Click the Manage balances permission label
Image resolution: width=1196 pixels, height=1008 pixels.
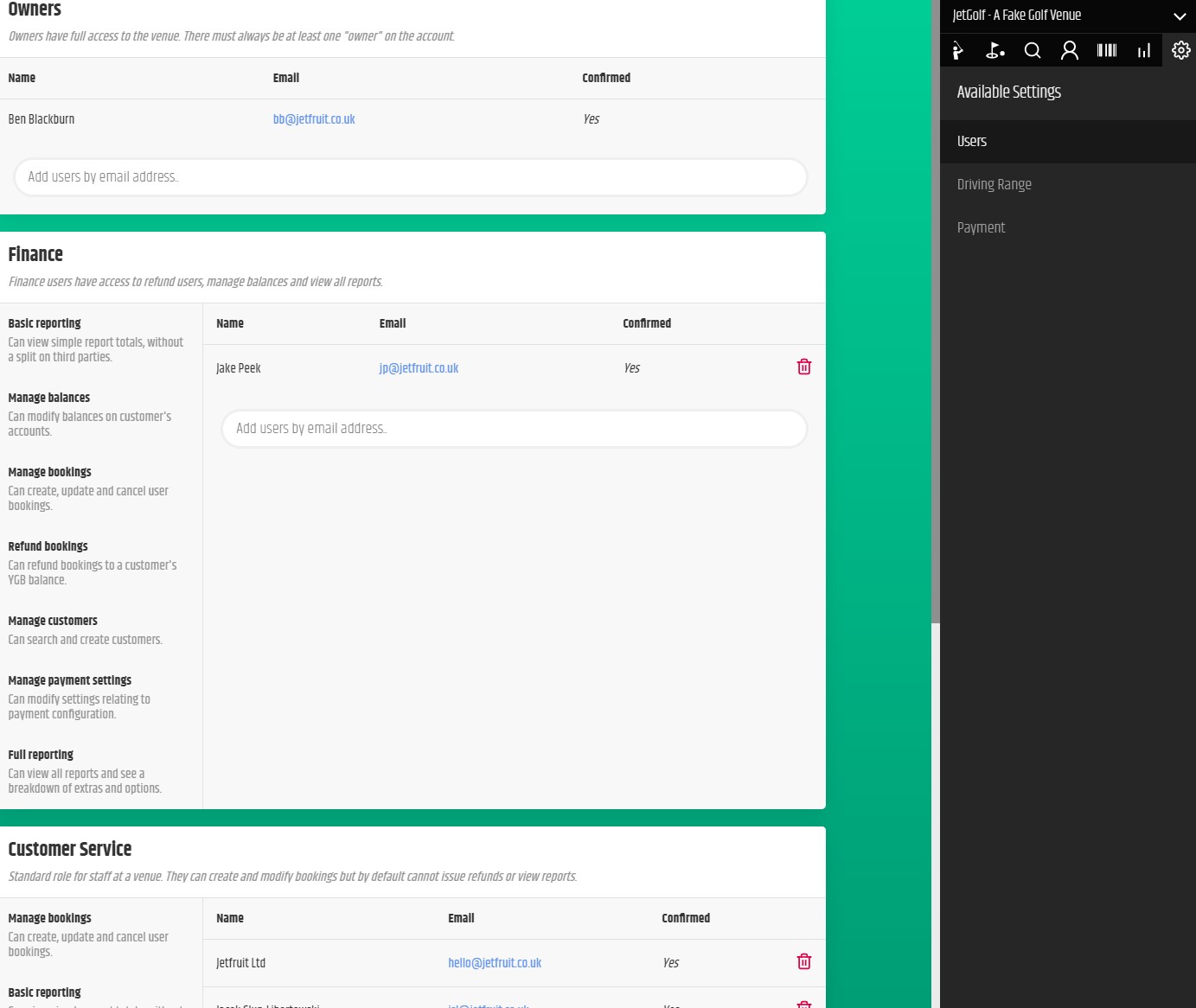[x=49, y=398]
